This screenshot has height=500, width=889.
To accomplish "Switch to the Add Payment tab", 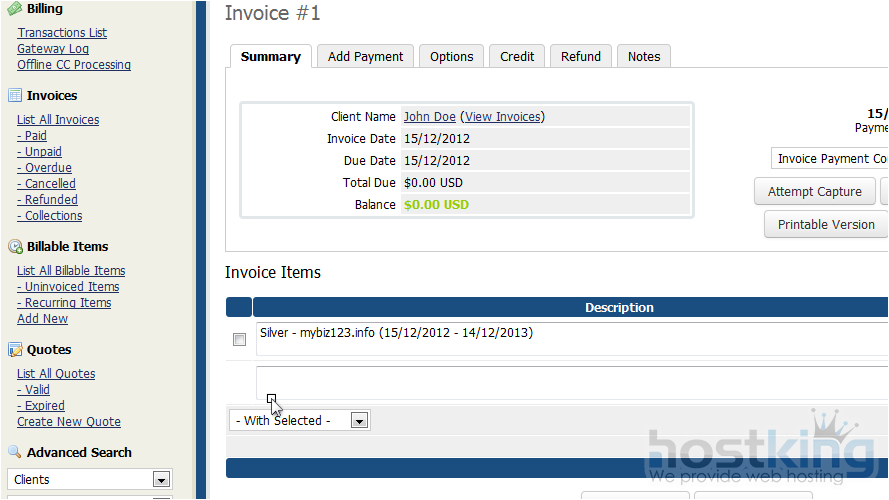I will pyautogui.click(x=365, y=57).
